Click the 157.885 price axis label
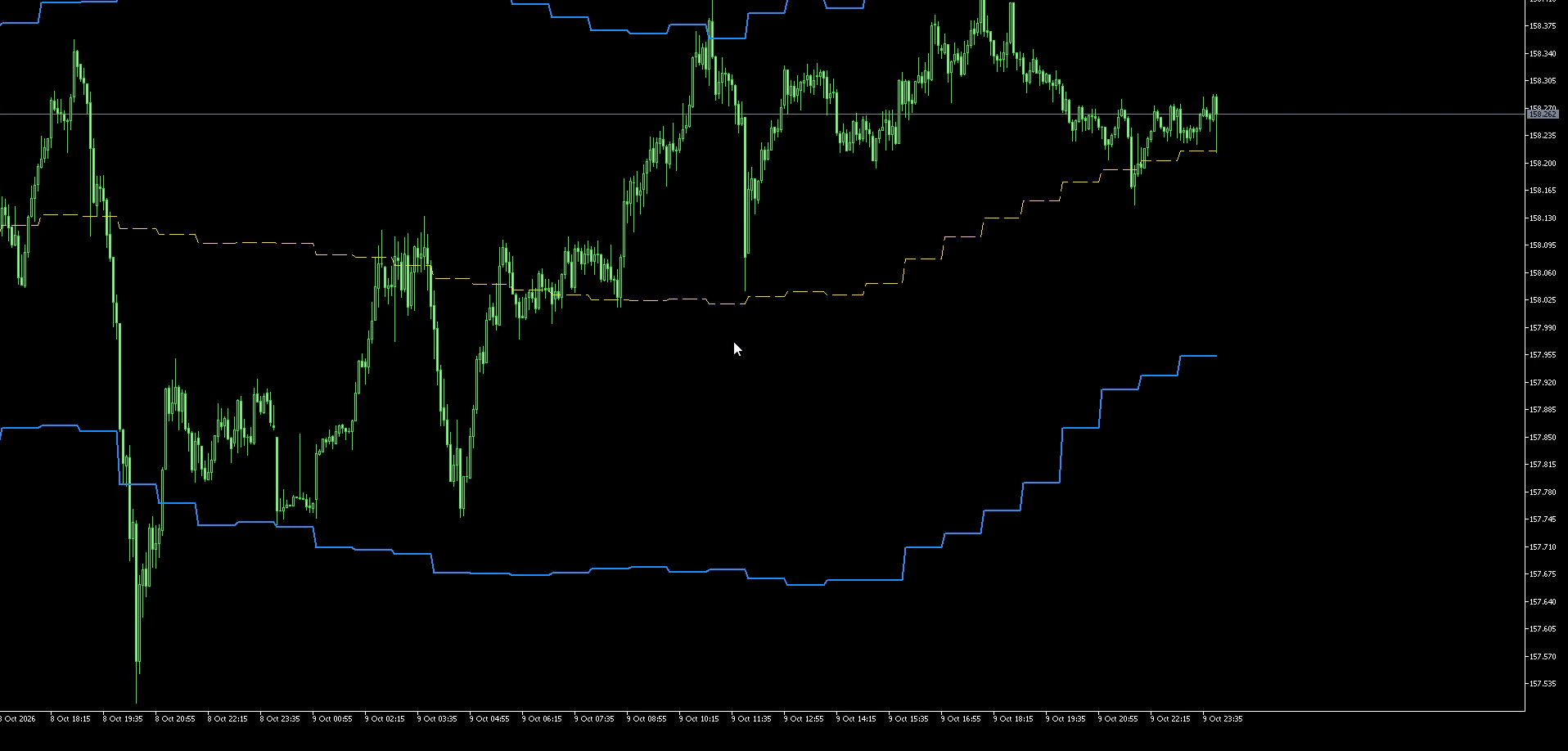 [x=1543, y=410]
